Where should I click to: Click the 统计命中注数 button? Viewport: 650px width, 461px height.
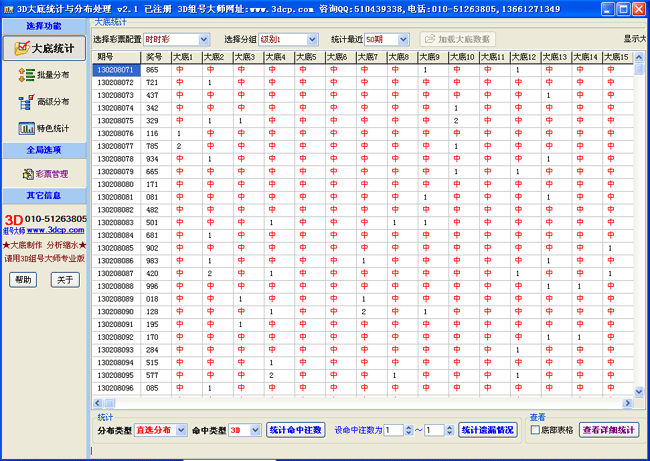pos(296,430)
